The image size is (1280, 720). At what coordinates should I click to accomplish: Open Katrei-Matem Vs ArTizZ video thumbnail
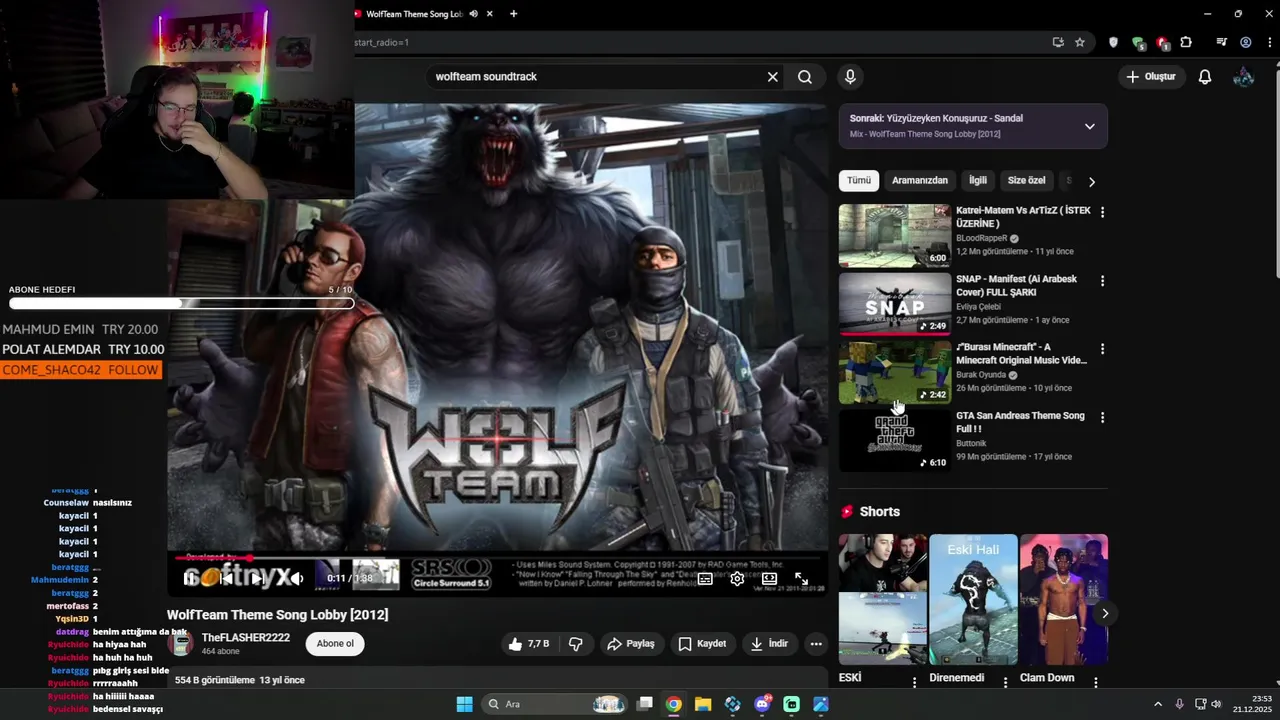(895, 236)
